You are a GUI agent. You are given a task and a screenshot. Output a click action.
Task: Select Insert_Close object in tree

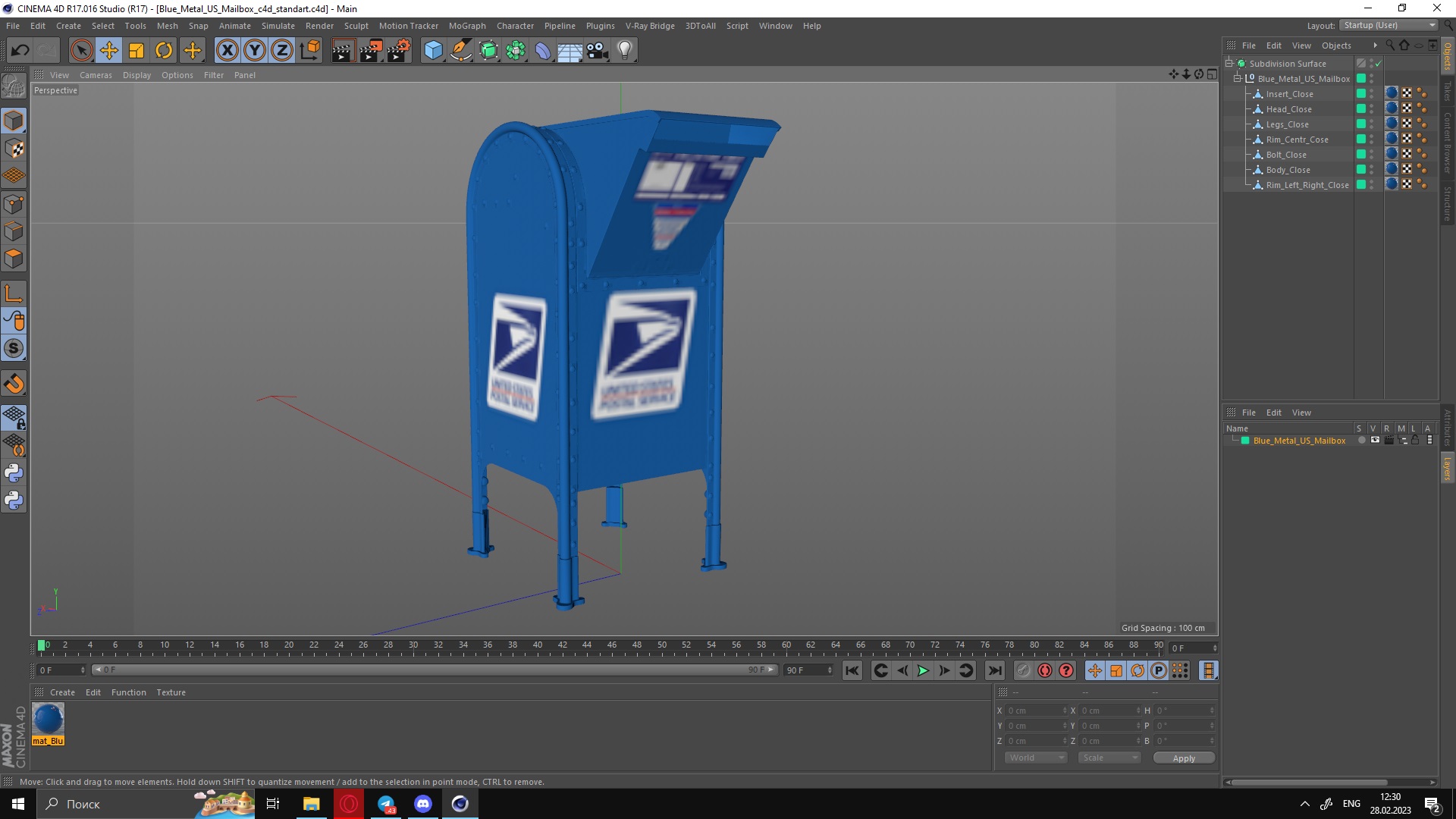[x=1289, y=94]
